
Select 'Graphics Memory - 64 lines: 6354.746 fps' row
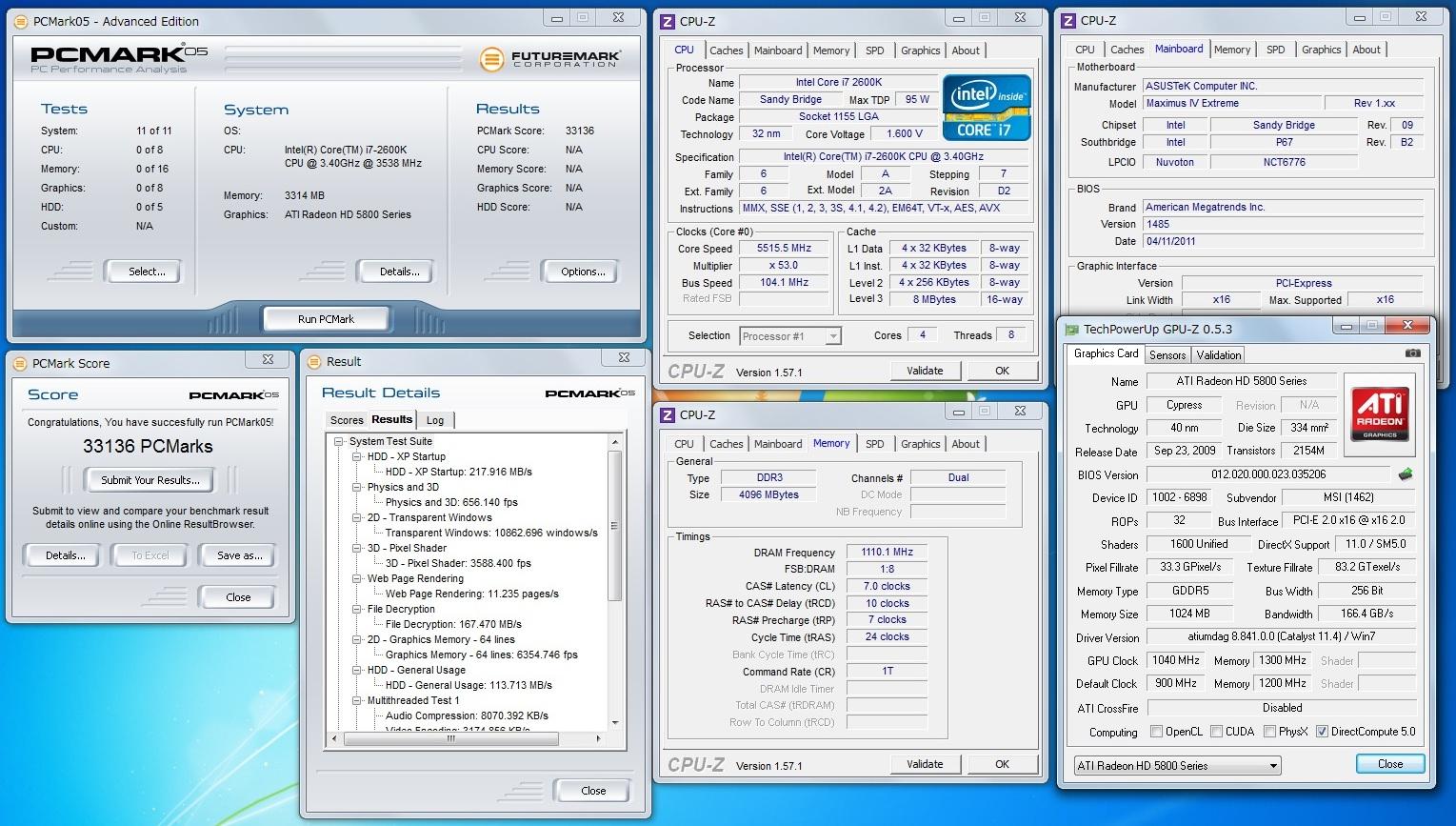pos(481,655)
